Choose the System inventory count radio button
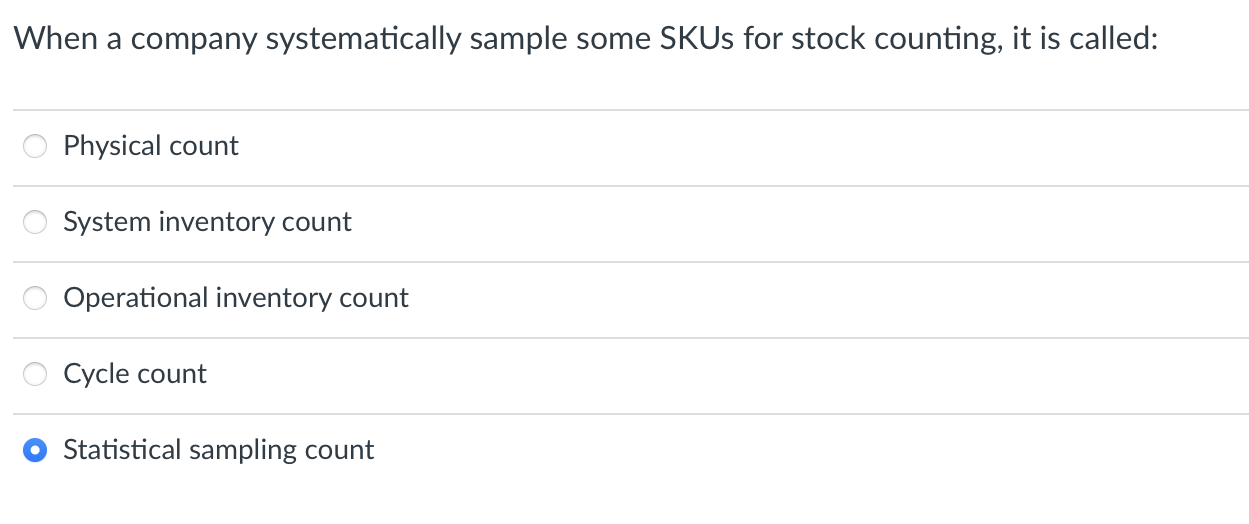This screenshot has width=1249, height=524. point(35,223)
